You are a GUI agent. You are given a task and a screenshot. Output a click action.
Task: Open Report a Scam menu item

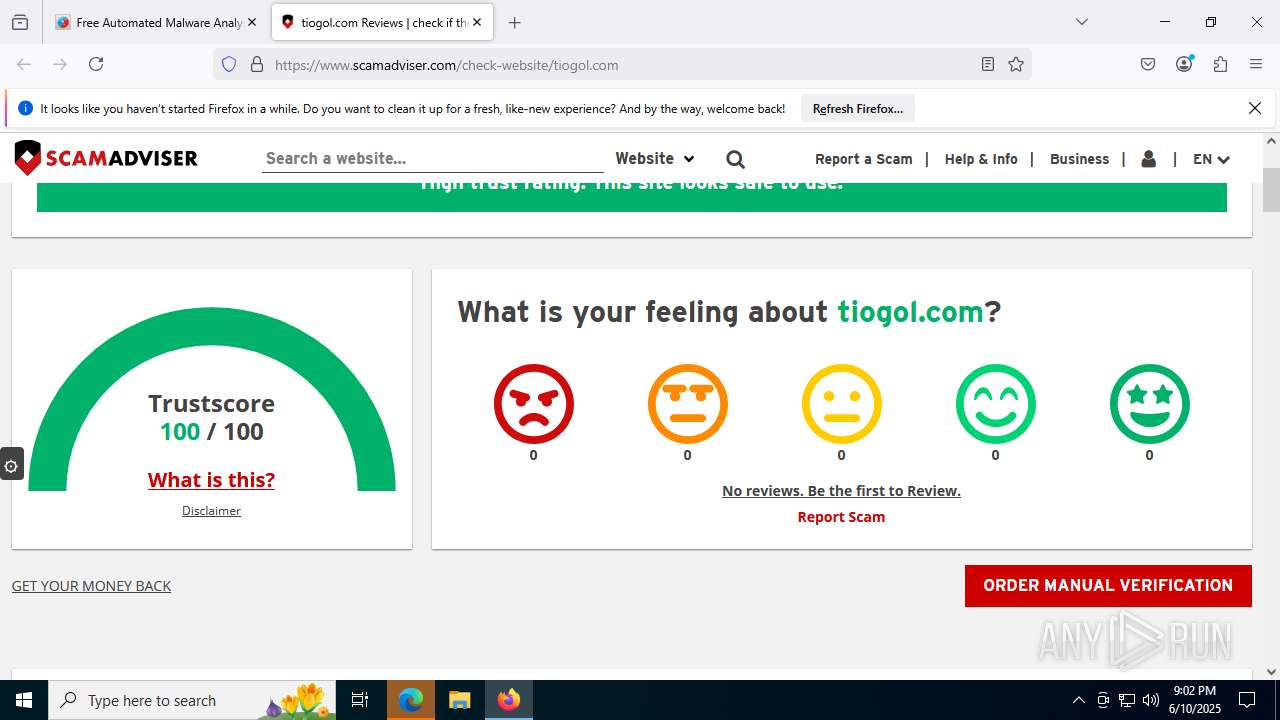[x=864, y=159]
